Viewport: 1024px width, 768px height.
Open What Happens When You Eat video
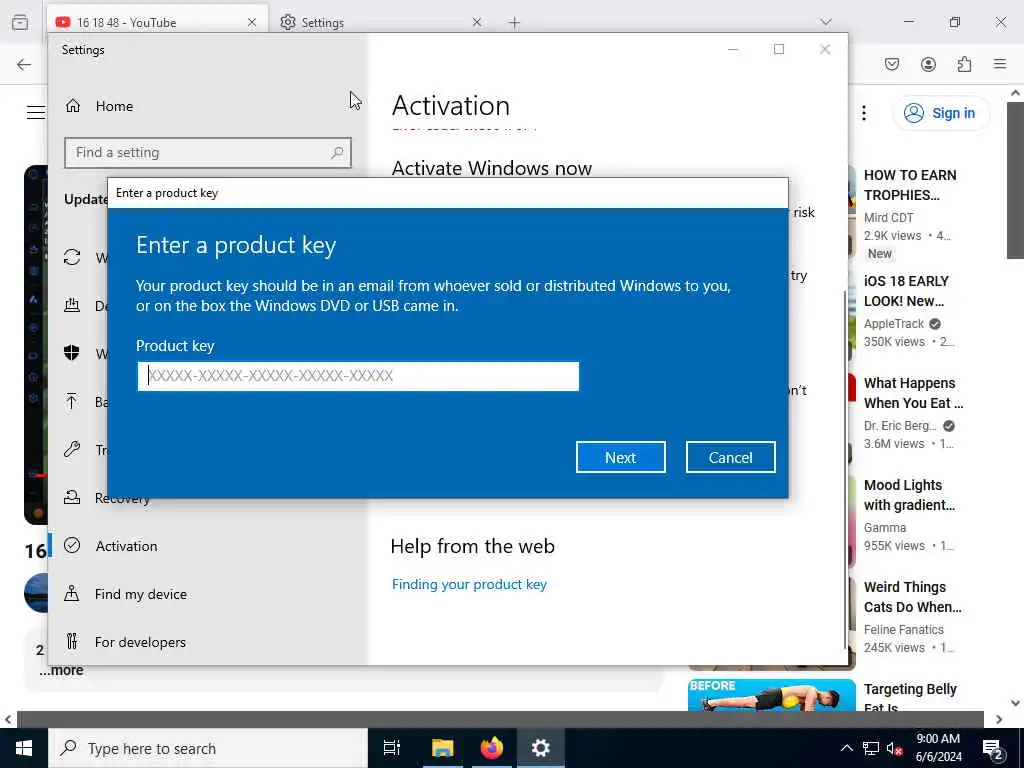[913, 393]
